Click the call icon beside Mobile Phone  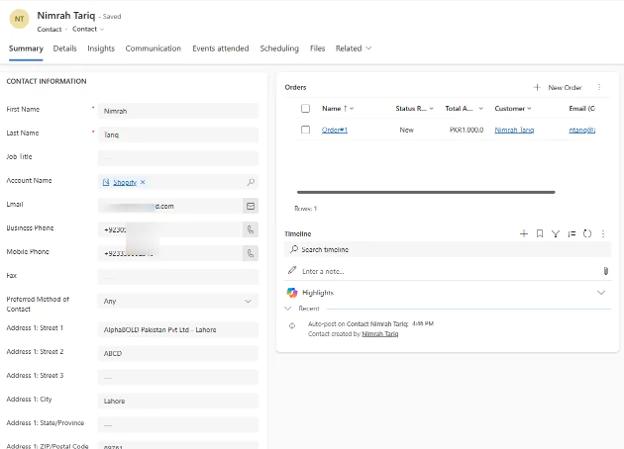[250, 253]
